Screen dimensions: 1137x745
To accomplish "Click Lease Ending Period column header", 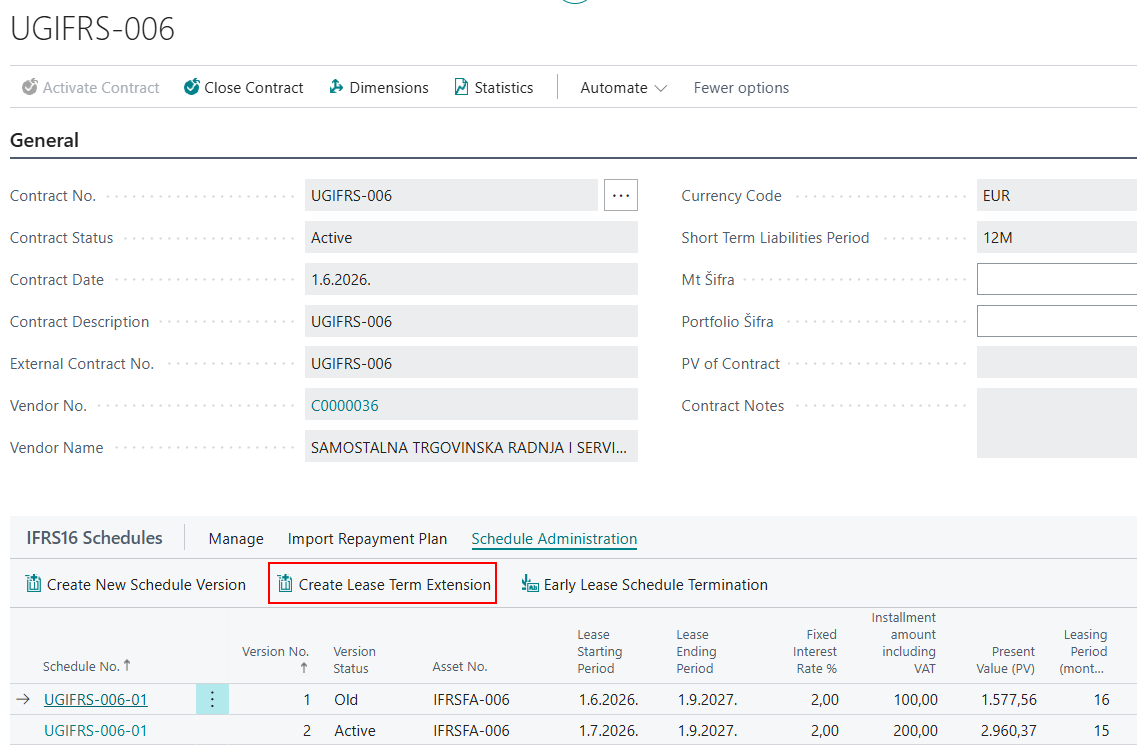I will pos(696,651).
